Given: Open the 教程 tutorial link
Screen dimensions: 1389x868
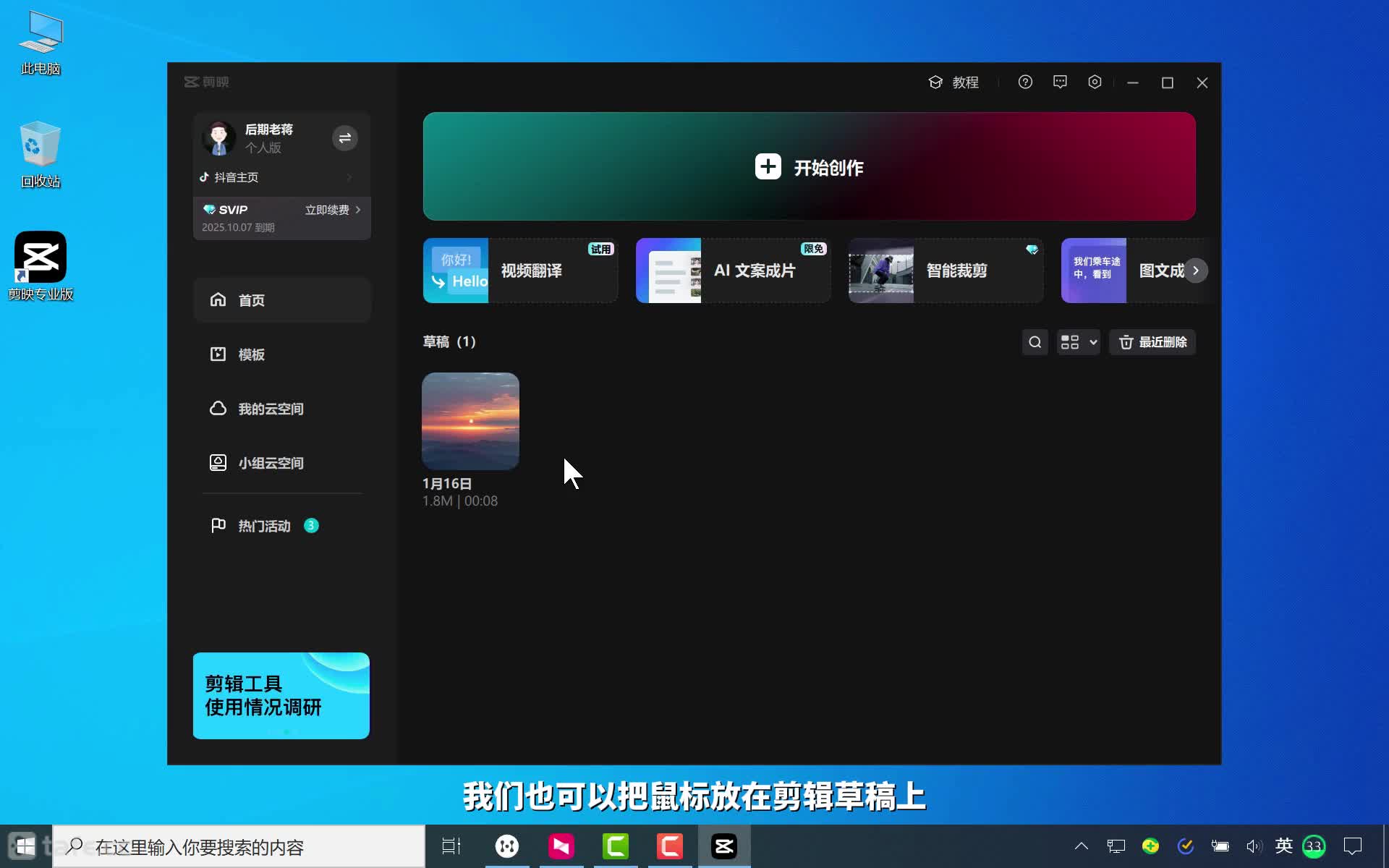Looking at the screenshot, I should pos(953,82).
